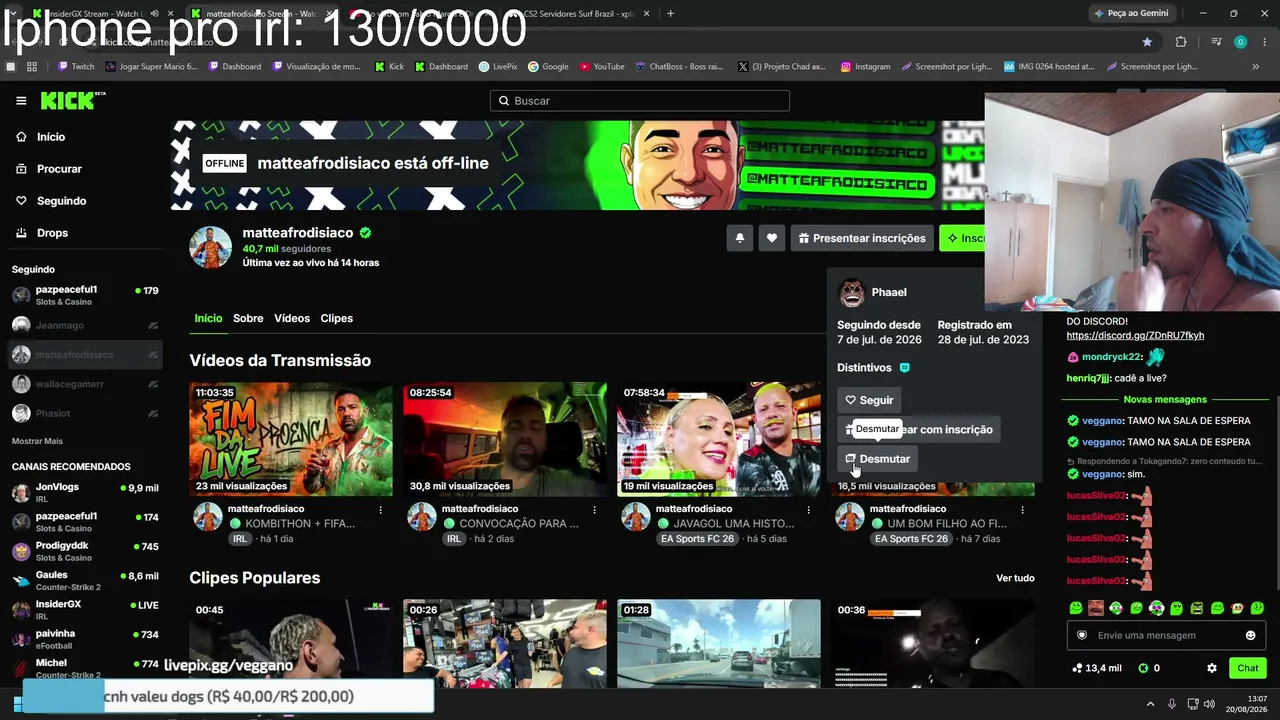Click the green Kicks balance icon
The width and height of the screenshot is (1280, 720).
[1143, 668]
